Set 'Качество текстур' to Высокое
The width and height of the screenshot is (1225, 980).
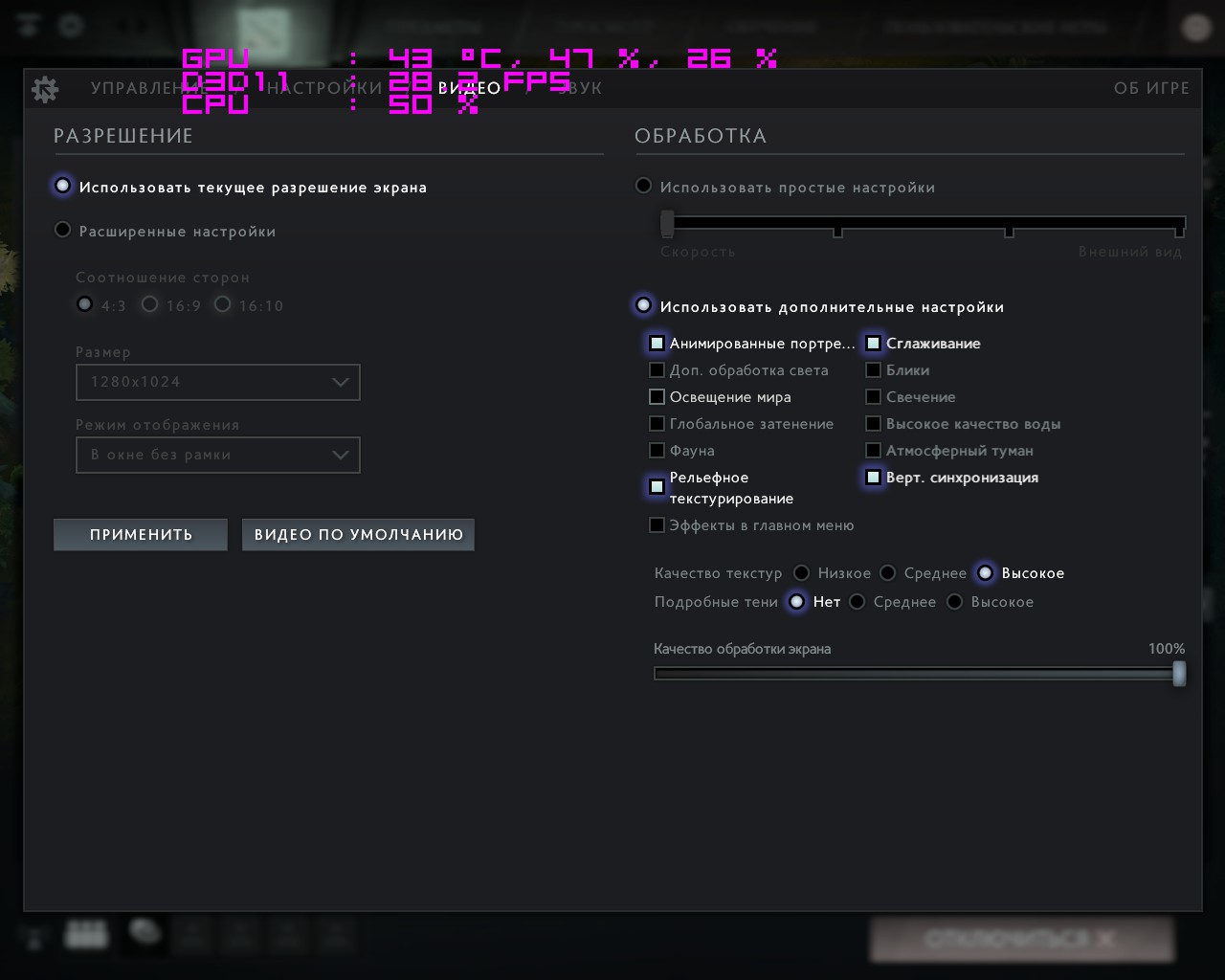pos(985,572)
